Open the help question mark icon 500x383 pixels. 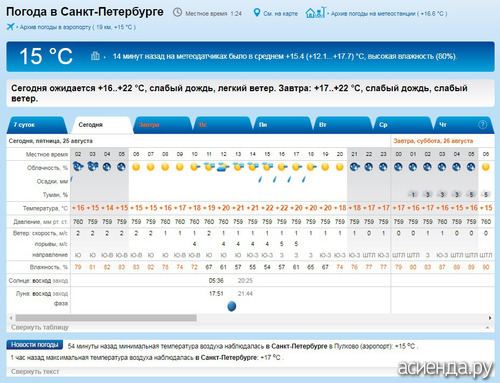coord(482,125)
